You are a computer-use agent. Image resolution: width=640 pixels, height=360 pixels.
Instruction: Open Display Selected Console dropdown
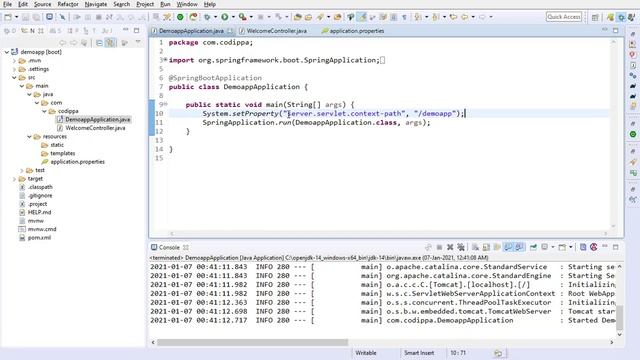click(553, 247)
